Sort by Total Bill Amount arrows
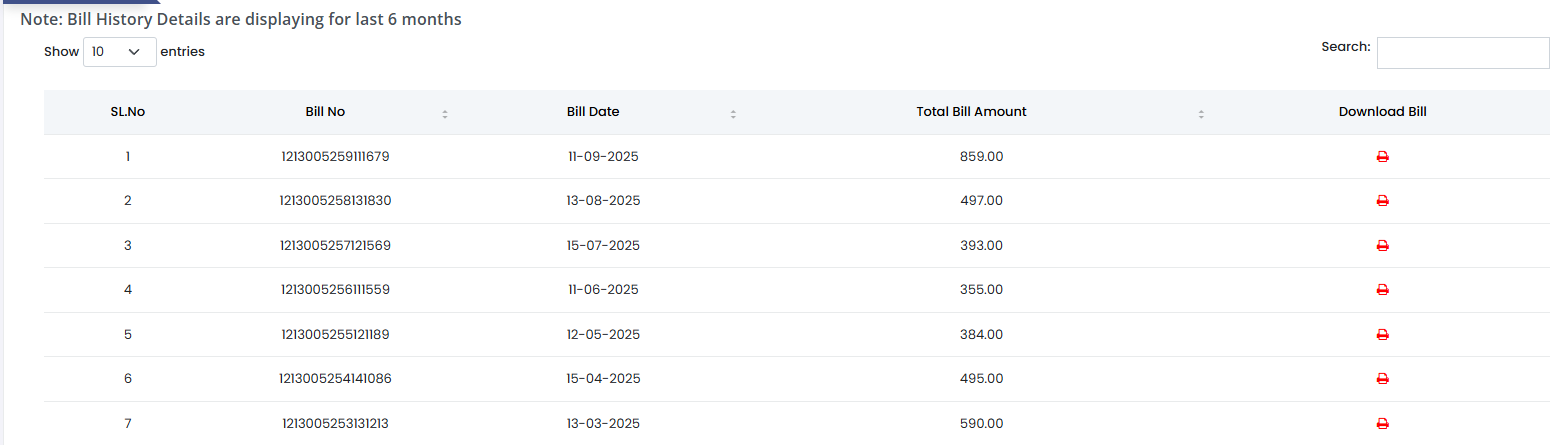This screenshot has height=445, width=1564. point(1201,114)
